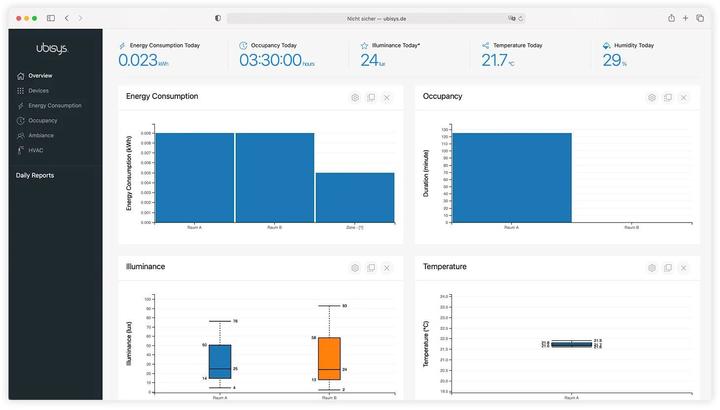
Task: Close the Illuminance chart panel
Action: coord(387,268)
